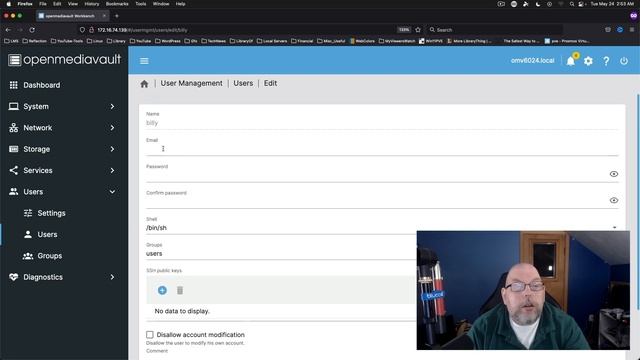This screenshot has height=360, width=640.
Task: Show the Password field contents
Action: 613,174
